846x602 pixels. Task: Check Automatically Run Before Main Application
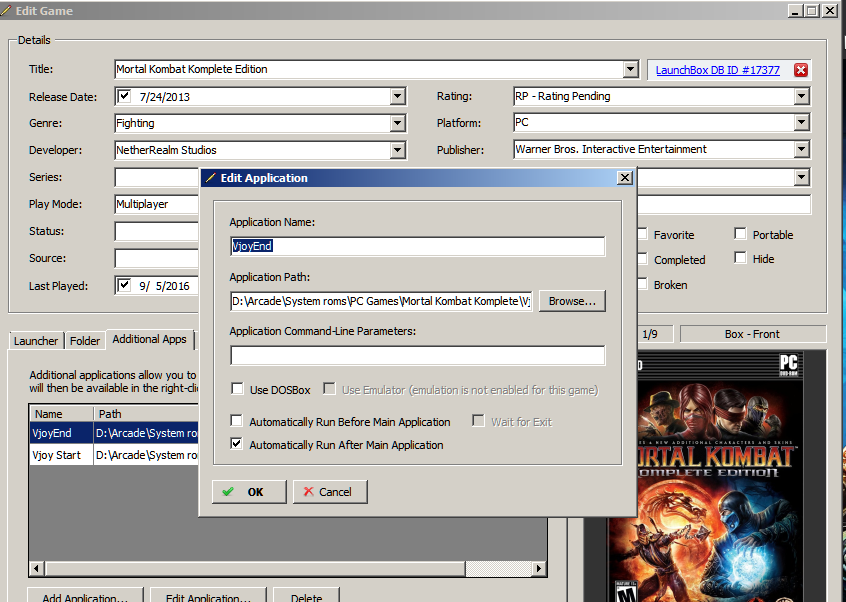(x=236, y=421)
